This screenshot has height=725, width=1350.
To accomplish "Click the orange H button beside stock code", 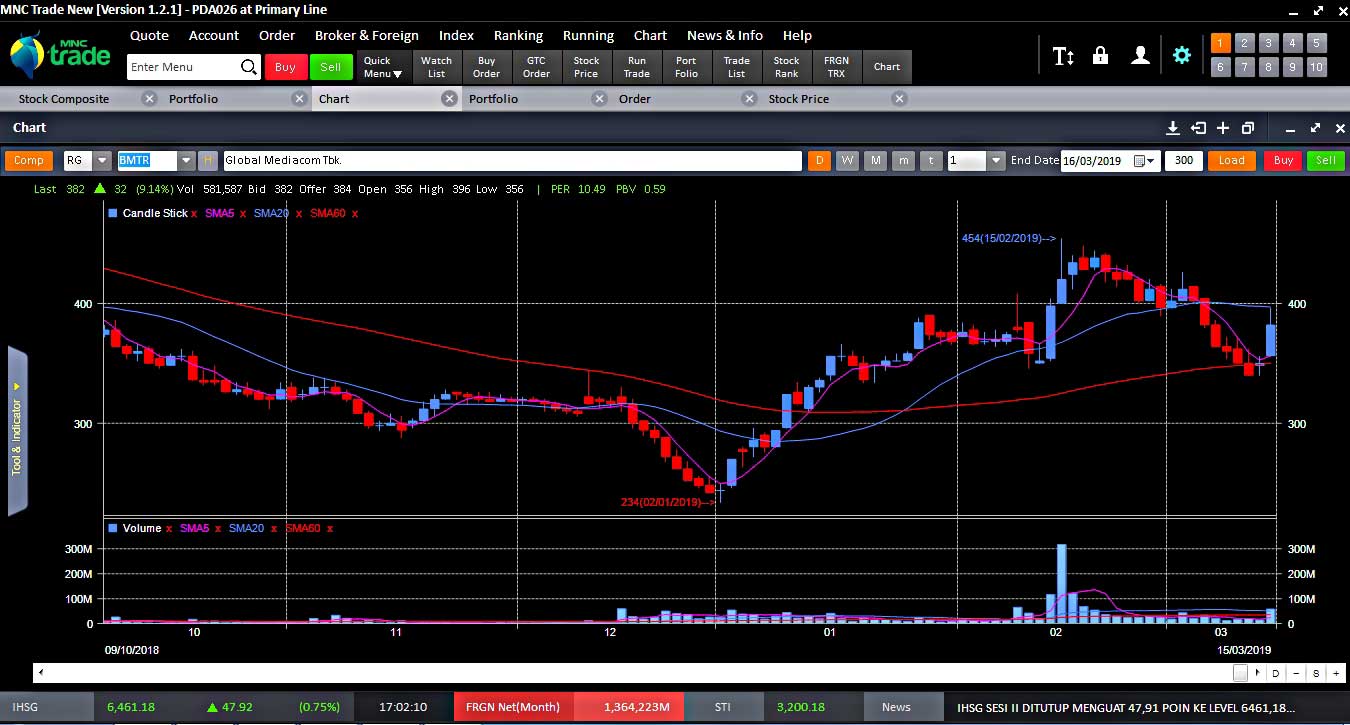I will (x=208, y=161).
